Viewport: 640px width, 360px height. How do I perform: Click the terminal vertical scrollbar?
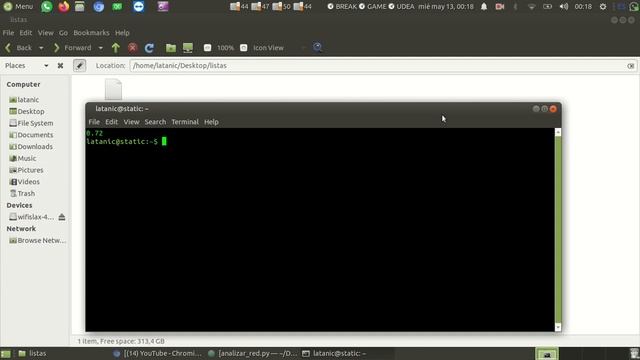coord(558,230)
